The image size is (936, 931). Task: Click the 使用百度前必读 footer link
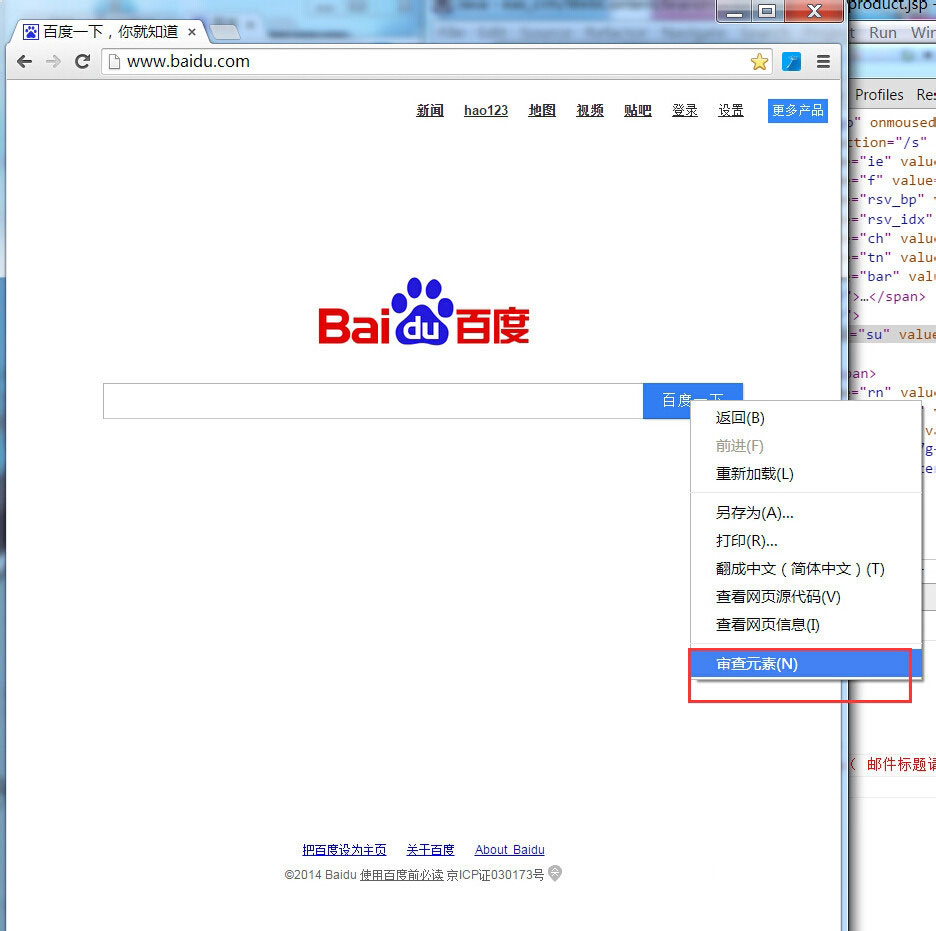point(401,875)
